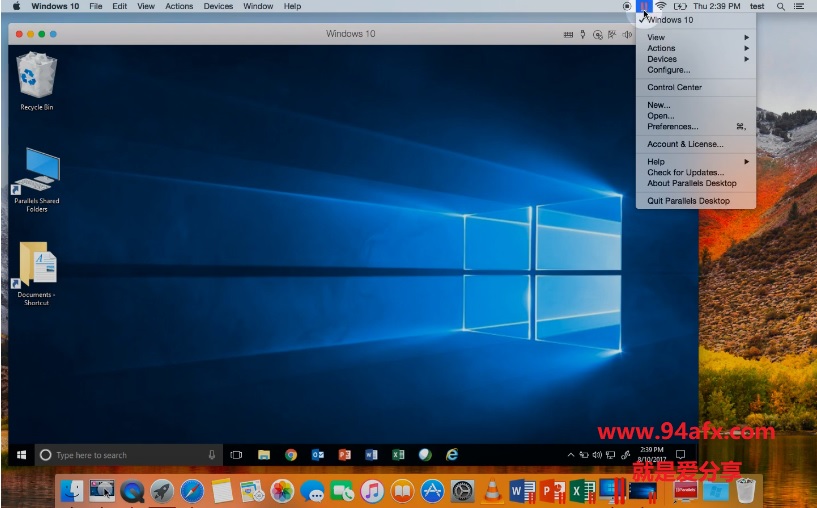The image size is (817, 508).
Task: Open the Windows taskbar clock
Action: pos(652,454)
